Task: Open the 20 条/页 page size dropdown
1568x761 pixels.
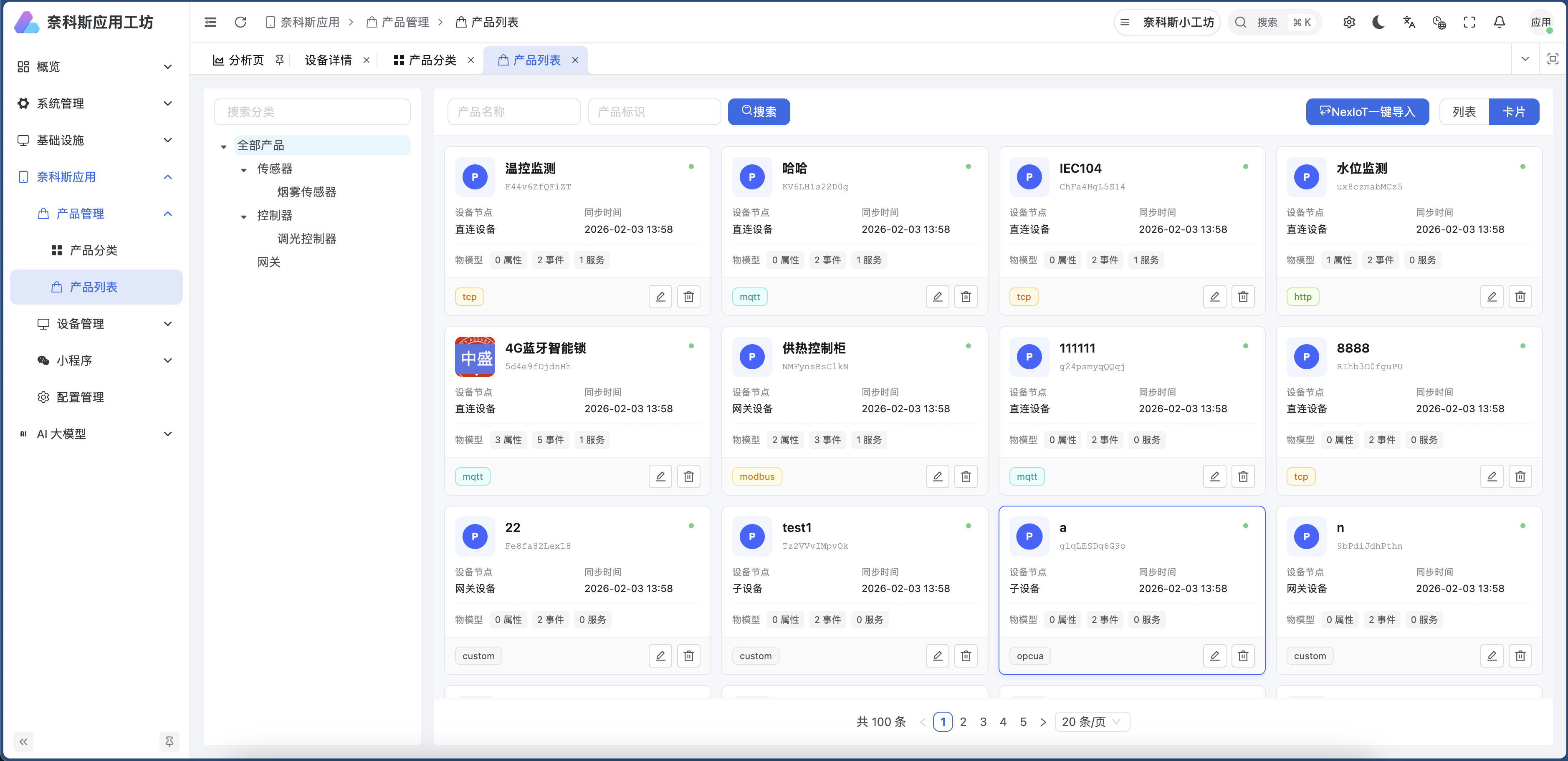Action: 1092,721
